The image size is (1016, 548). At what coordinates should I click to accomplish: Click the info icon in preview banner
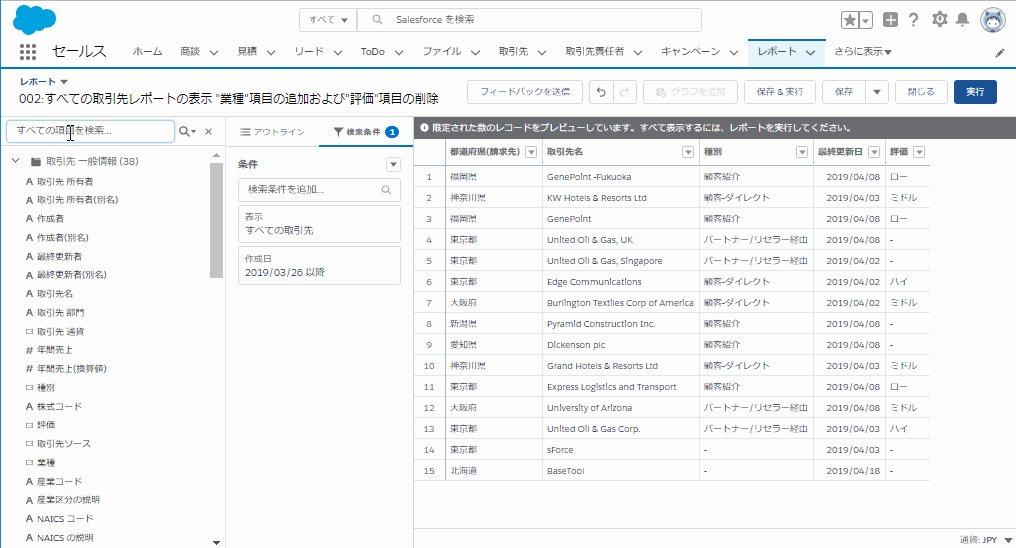point(424,128)
